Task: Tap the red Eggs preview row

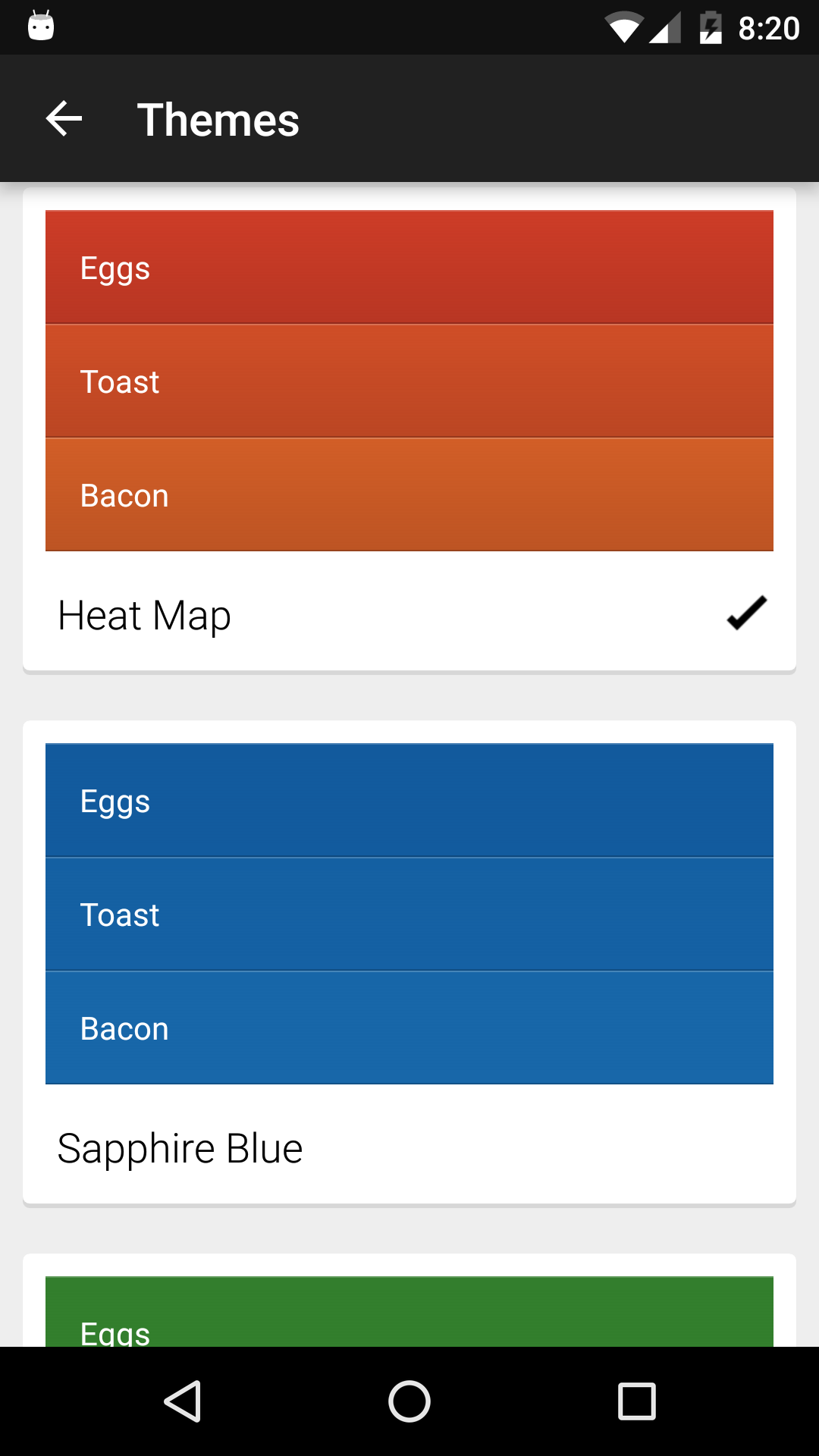Action: coord(409,268)
